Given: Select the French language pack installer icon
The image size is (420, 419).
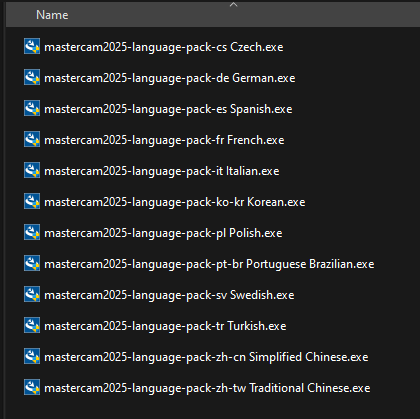Looking at the screenshot, I should 32,139.
